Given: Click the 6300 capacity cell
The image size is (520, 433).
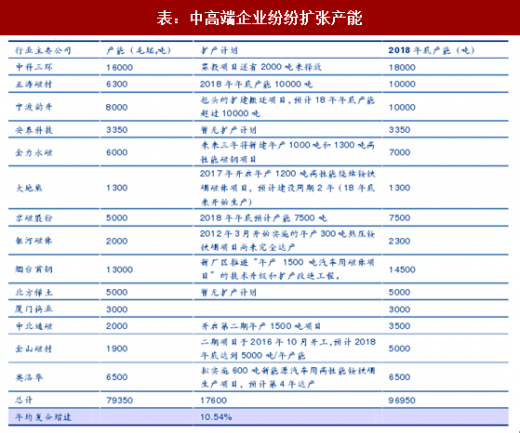Looking at the screenshot, I should (117, 84).
